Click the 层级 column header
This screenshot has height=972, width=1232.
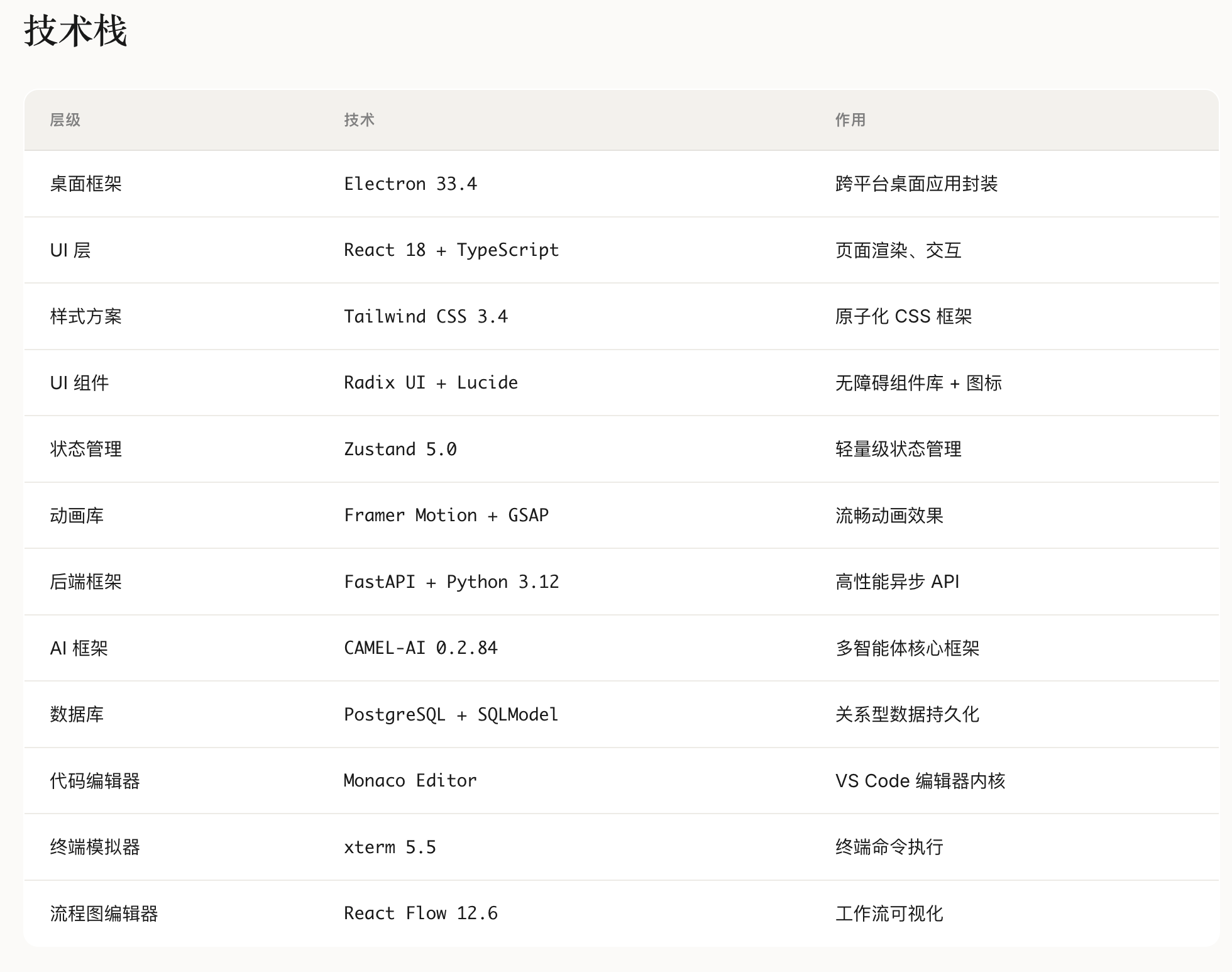click(x=65, y=120)
